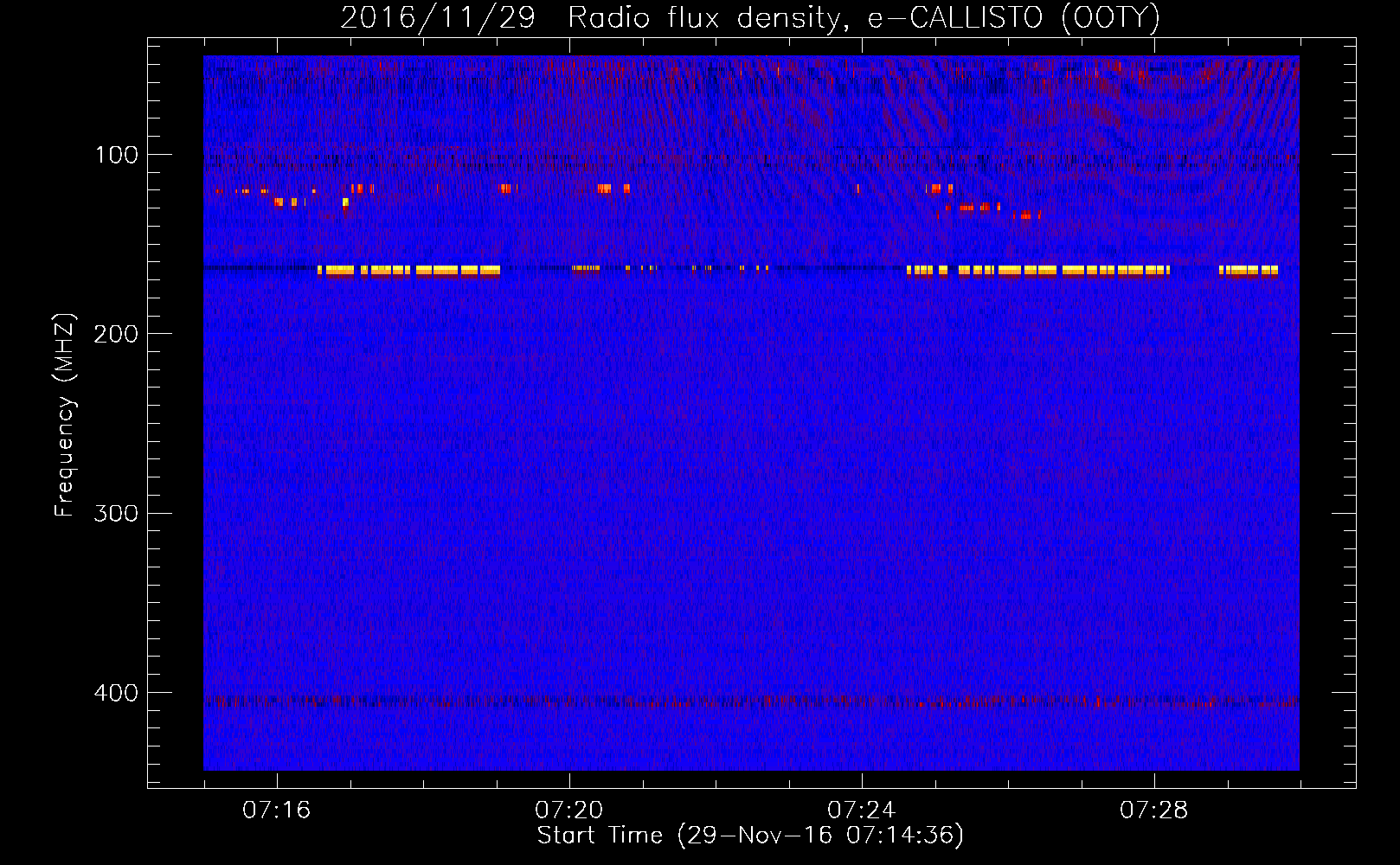Screen dimensions: 1400x865
Task: Click the 07:24 time tick label
Action: click(x=861, y=811)
